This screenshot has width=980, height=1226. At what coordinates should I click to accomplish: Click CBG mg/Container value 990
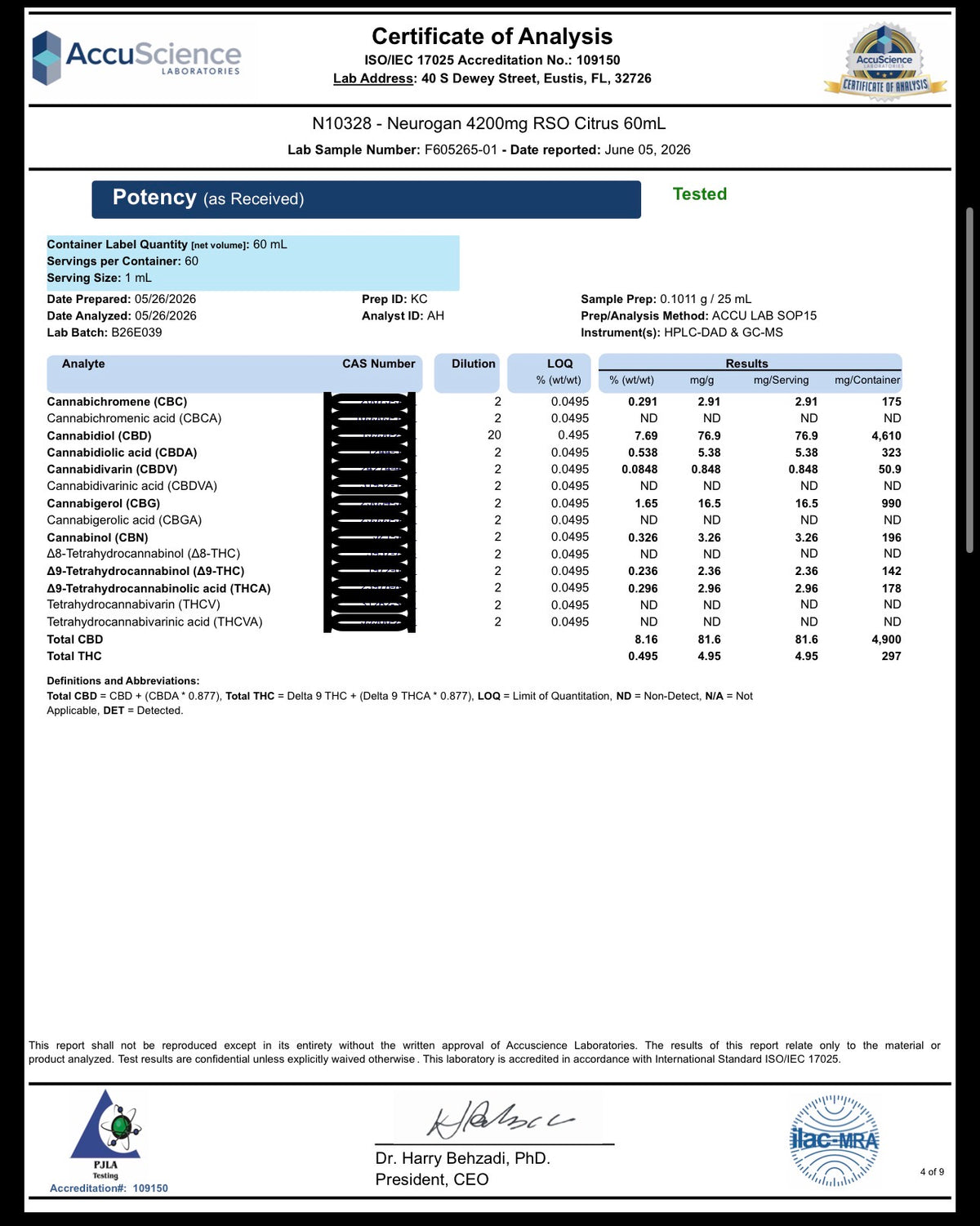click(x=891, y=504)
